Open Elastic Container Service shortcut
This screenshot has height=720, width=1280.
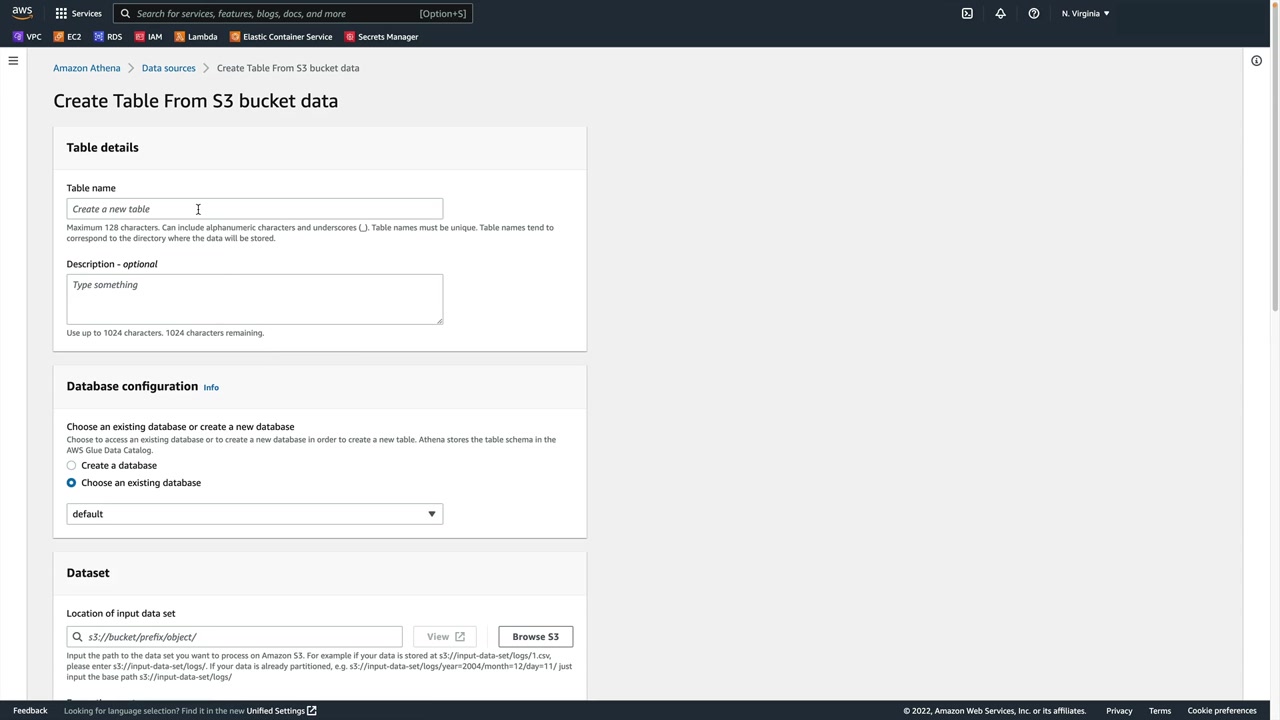pos(281,37)
